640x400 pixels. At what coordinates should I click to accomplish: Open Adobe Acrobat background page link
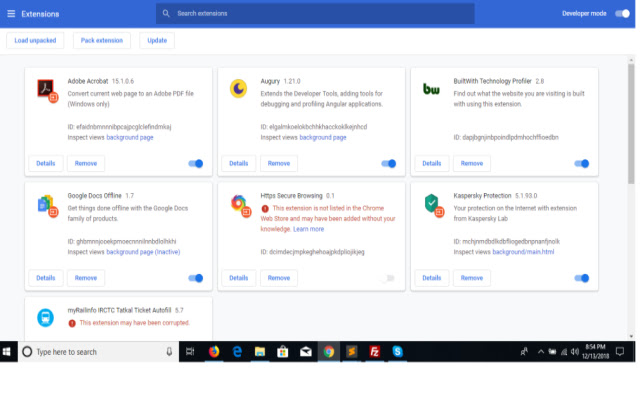tap(130, 138)
